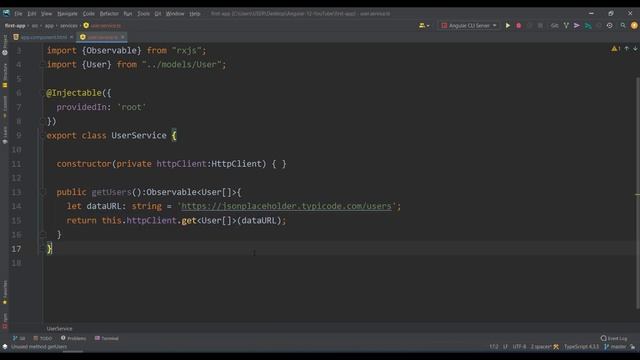The image size is (640, 360).
Task: Click the editor vertical scrollbar
Action: [x=638, y=192]
